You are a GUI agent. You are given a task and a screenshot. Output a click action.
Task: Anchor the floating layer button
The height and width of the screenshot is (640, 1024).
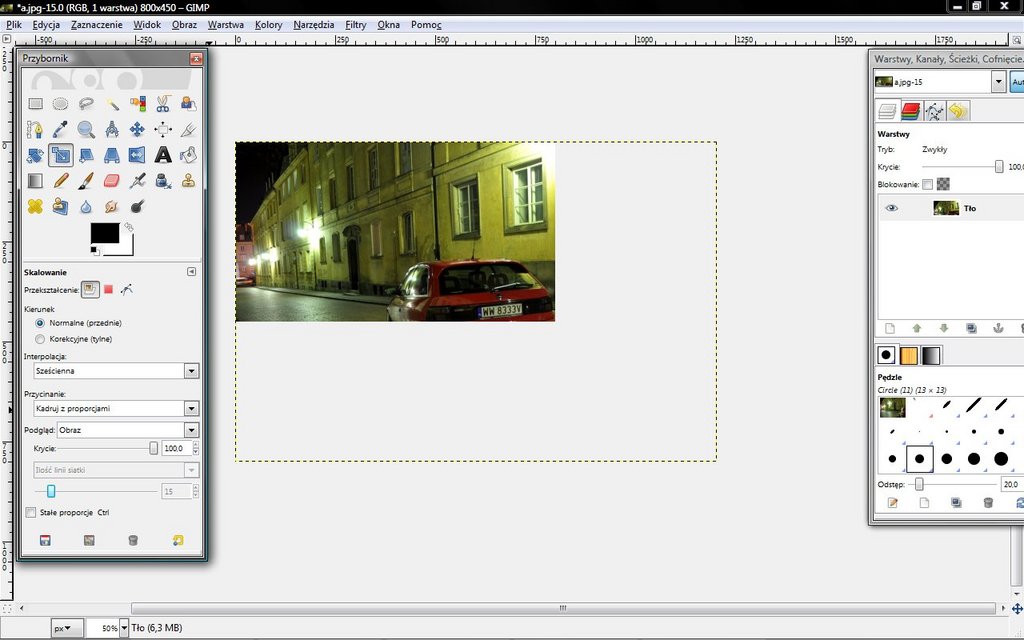pyautogui.click(x=998, y=328)
